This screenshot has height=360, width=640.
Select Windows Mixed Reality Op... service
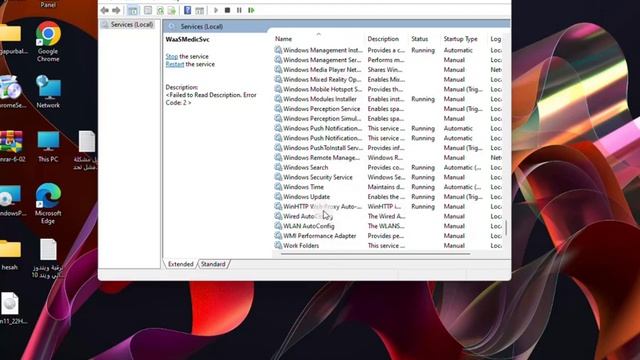pyautogui.click(x=387, y=80)
